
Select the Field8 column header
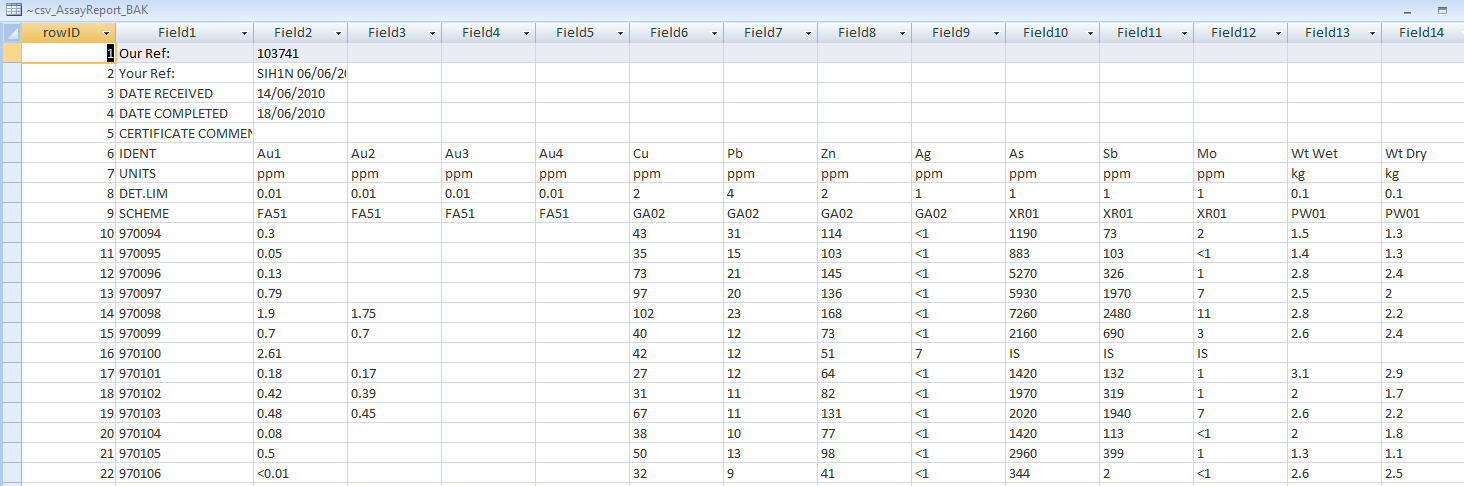tap(857, 33)
